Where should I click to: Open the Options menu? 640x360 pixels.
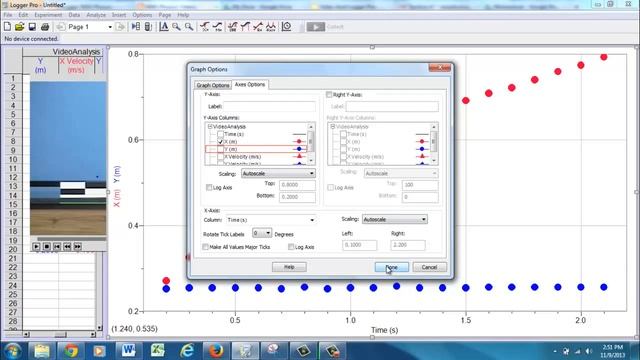click(142, 15)
